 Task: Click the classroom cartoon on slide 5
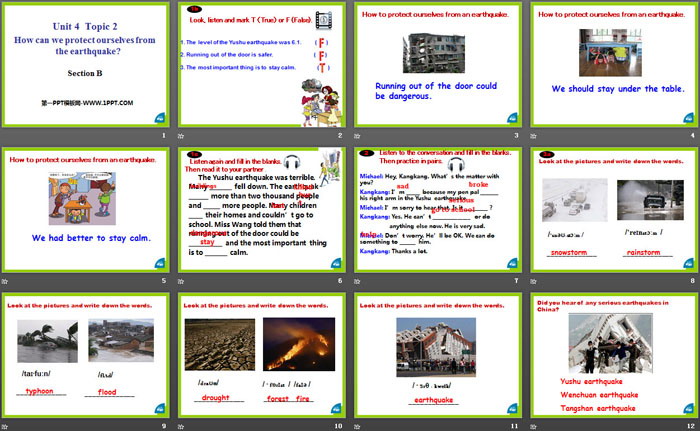(x=82, y=198)
